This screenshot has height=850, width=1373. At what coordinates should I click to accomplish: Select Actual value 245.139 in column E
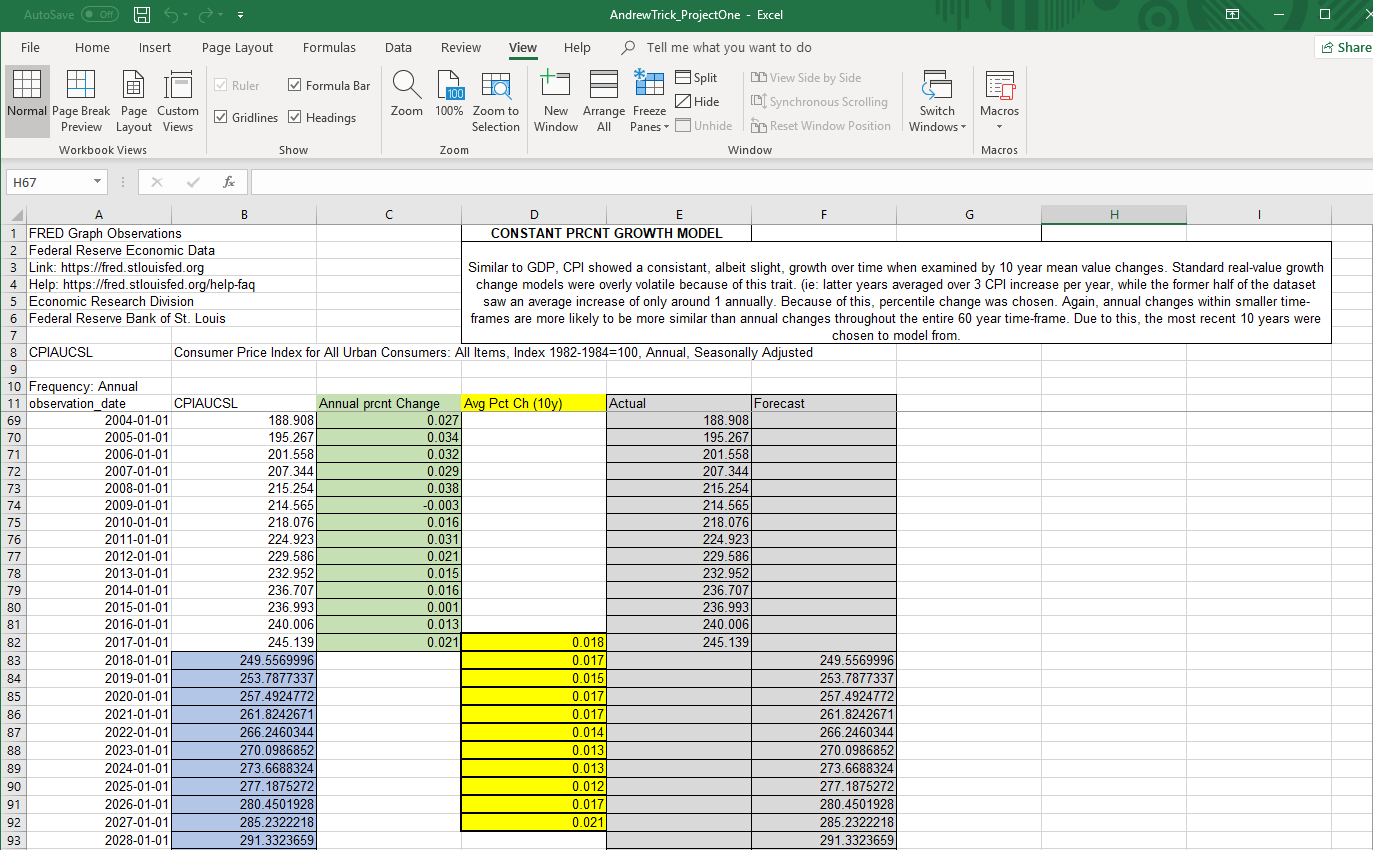pos(679,642)
